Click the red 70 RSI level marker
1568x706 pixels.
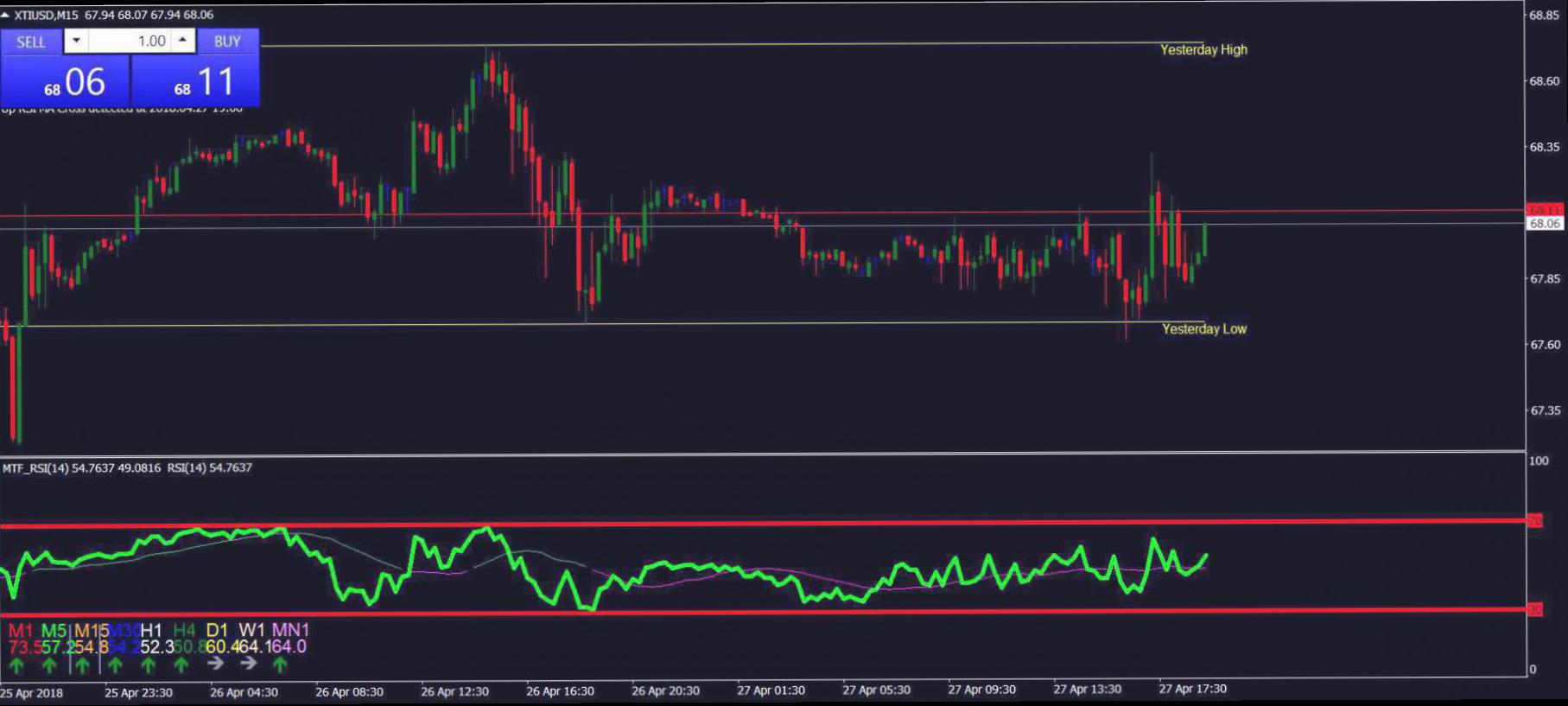(x=1535, y=521)
